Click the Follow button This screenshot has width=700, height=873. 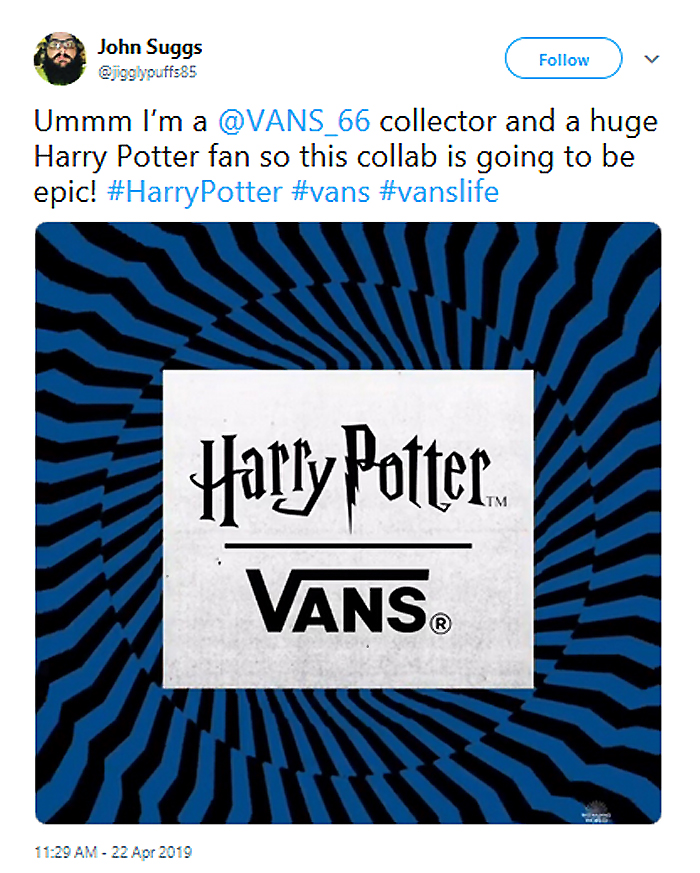[x=563, y=59]
